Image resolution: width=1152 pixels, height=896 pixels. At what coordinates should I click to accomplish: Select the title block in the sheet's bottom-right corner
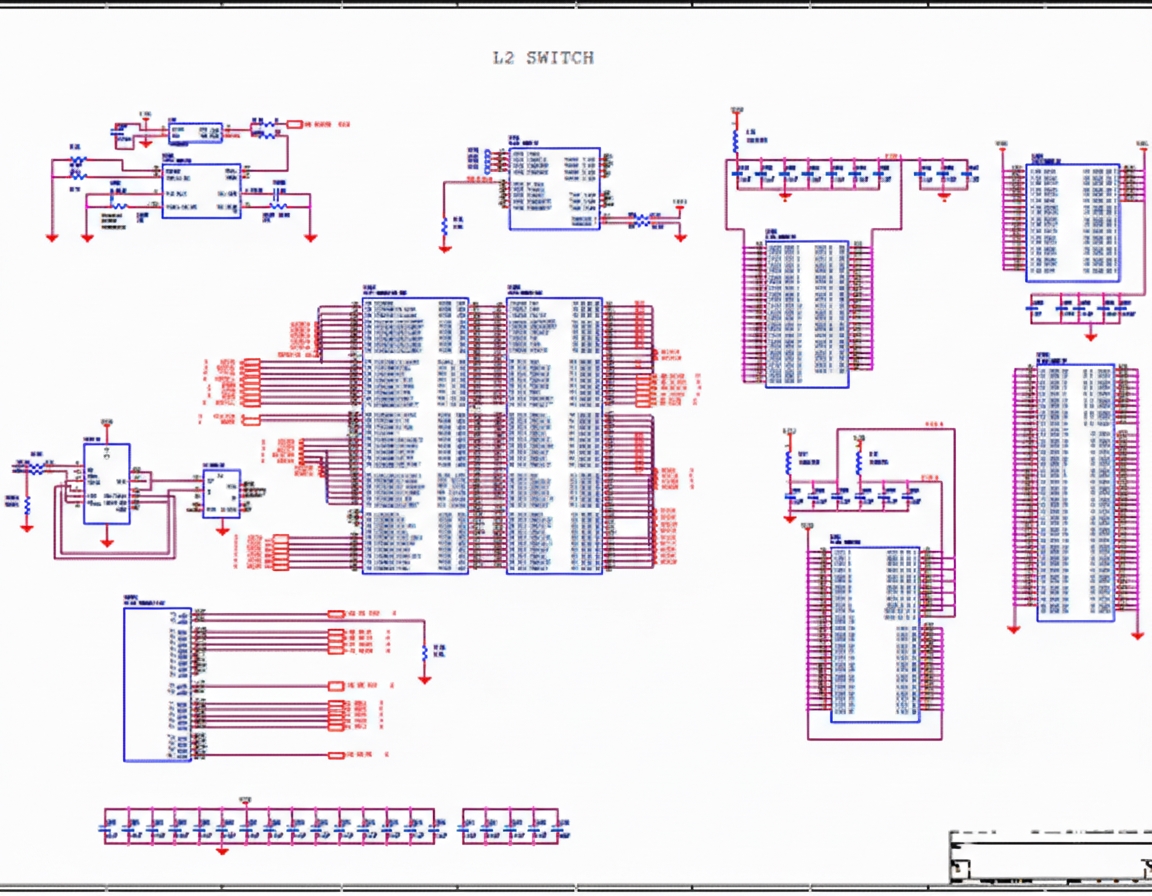(1051, 856)
